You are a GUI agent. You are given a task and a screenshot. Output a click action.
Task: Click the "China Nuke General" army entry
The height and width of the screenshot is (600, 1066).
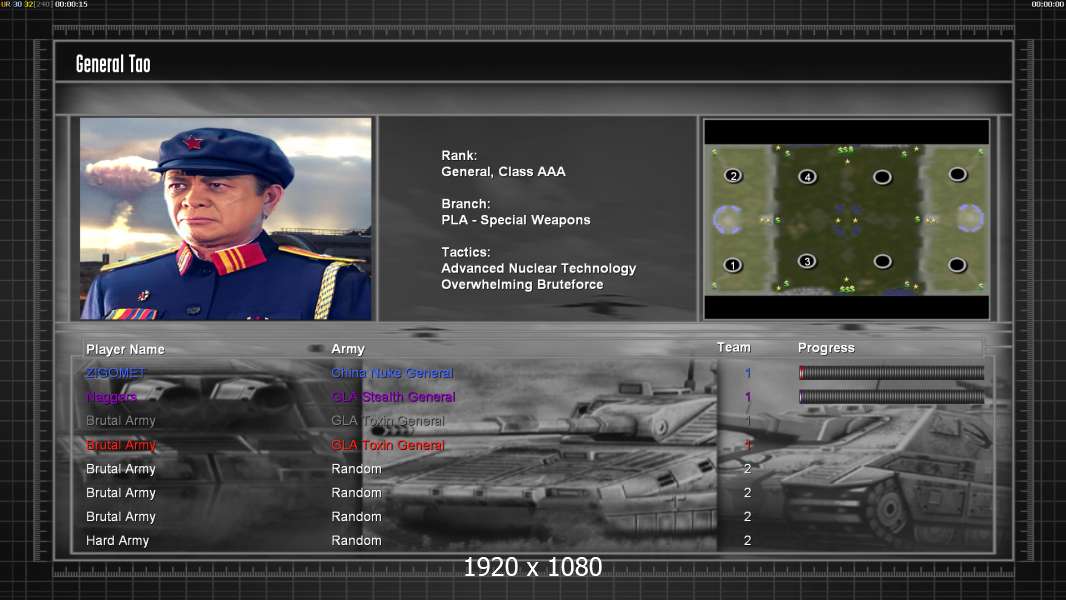coord(392,373)
